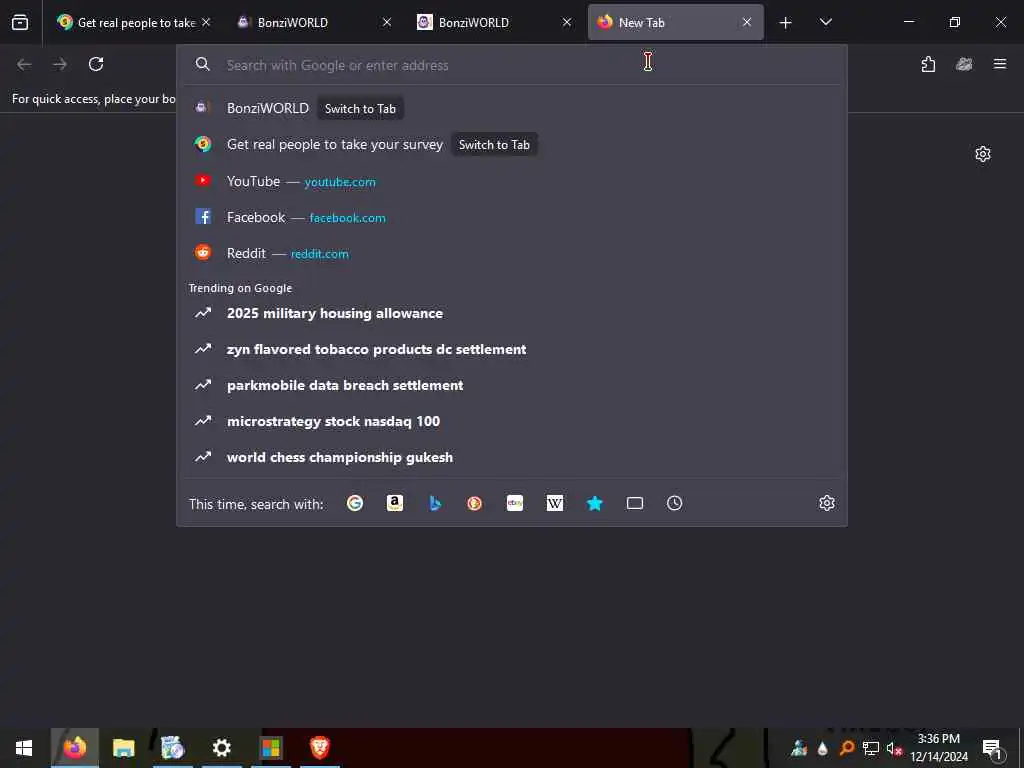The image size is (1024, 768).
Task: Open Settings gear in the taskbar
Action: coord(222,748)
